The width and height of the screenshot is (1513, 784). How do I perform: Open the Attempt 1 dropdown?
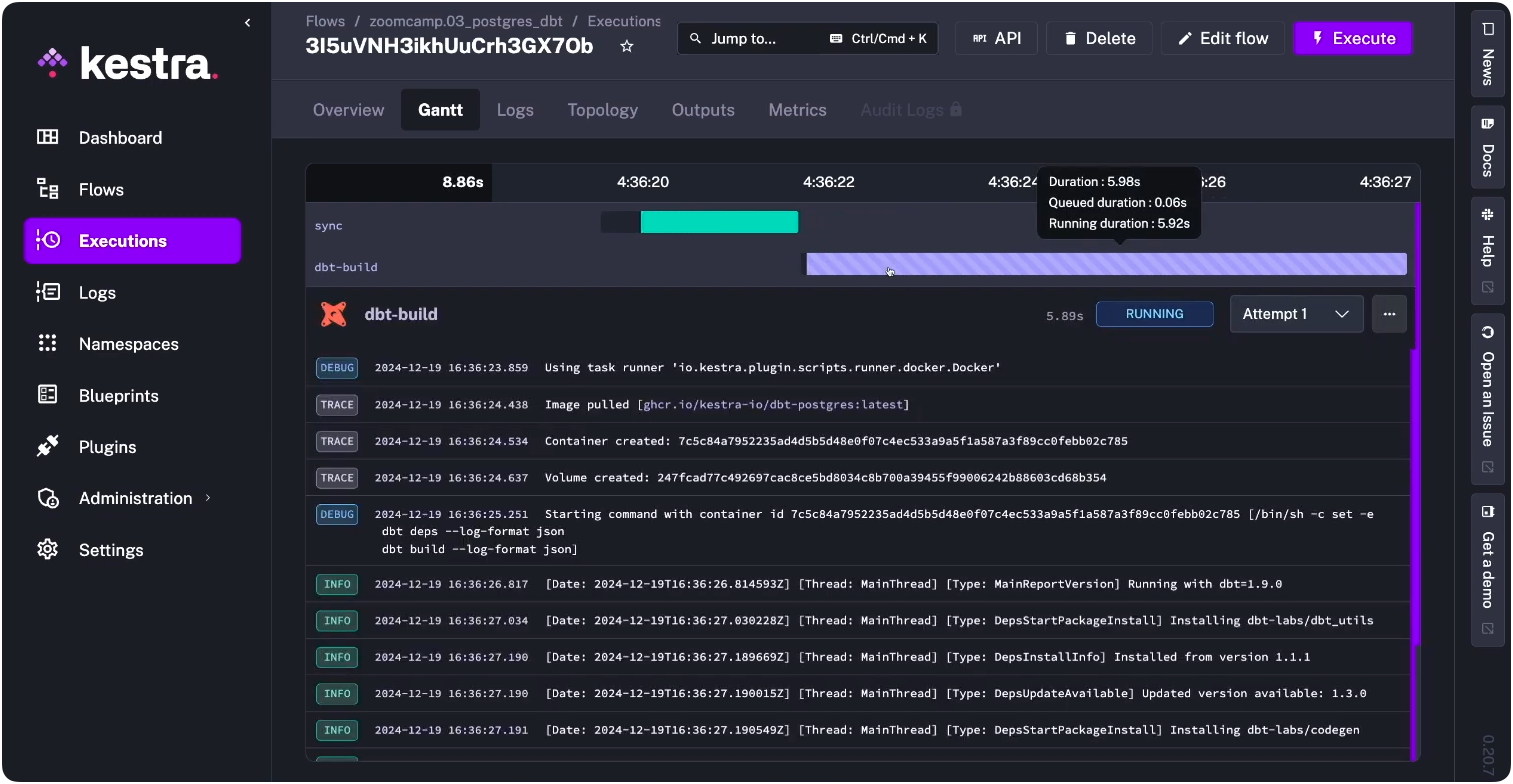coord(1296,314)
